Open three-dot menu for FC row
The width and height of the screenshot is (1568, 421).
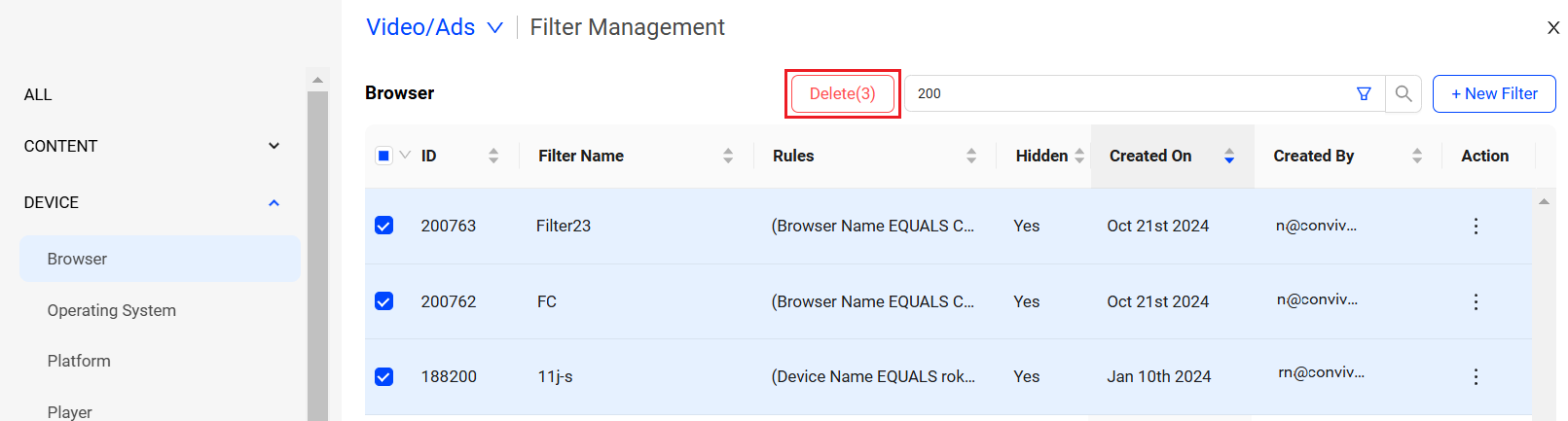tap(1476, 301)
